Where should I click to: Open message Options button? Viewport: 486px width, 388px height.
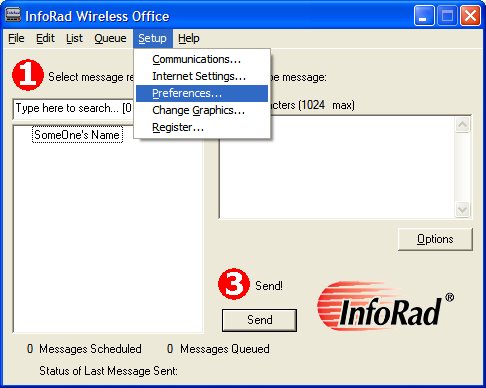point(435,239)
